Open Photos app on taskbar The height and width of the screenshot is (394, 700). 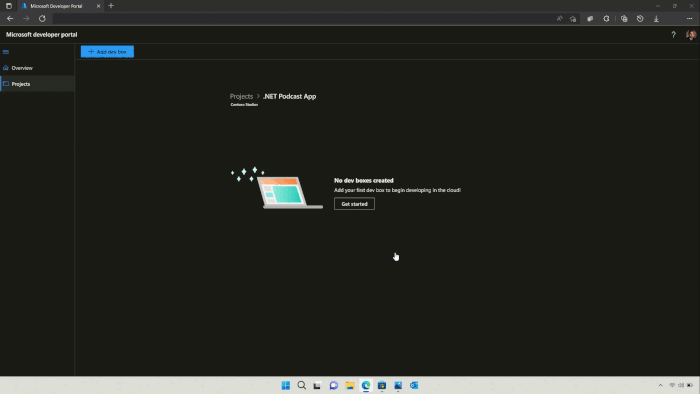(398, 385)
